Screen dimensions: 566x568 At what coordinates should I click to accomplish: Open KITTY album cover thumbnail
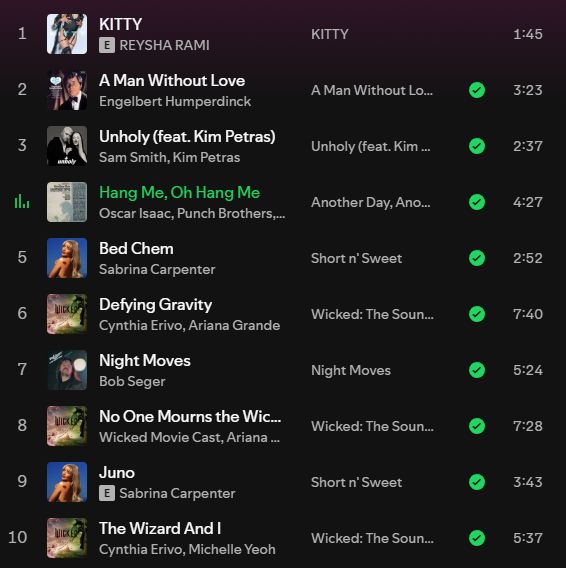coord(67,34)
